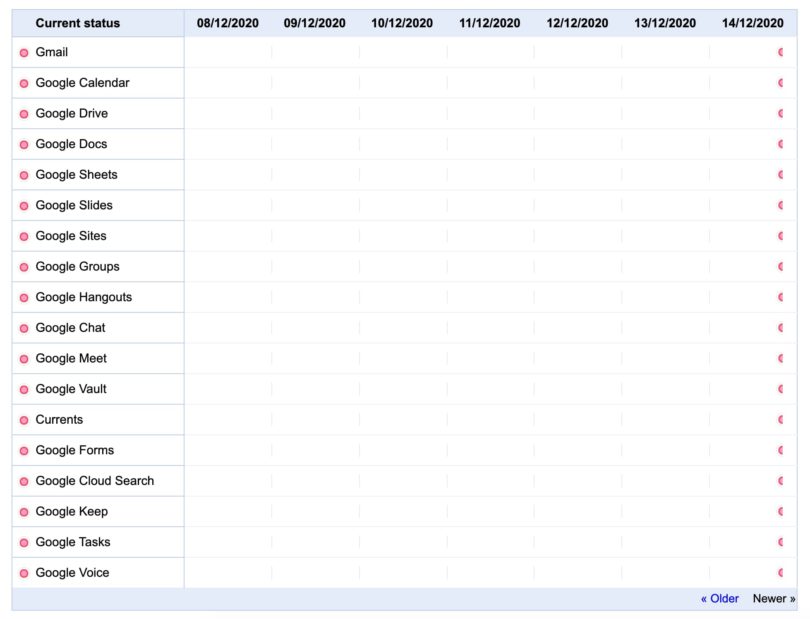The image size is (810, 619).
Task: Select the Google Cloud Search row label
Action: (95, 481)
